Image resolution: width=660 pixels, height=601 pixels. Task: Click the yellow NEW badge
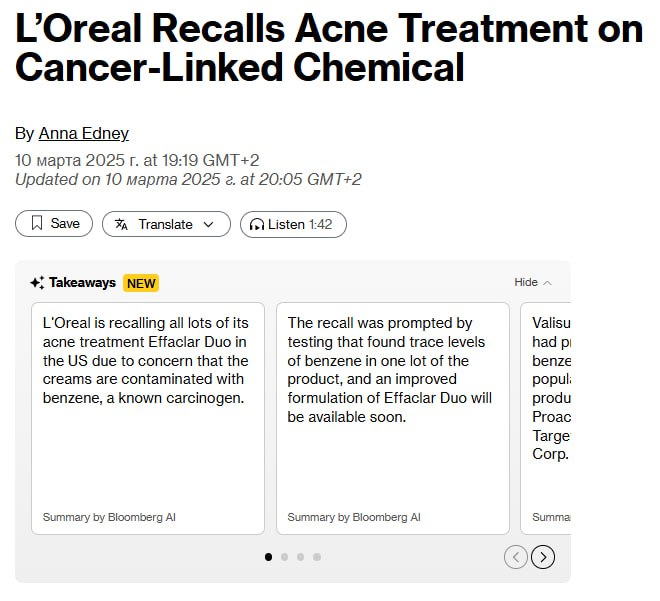pyautogui.click(x=141, y=283)
